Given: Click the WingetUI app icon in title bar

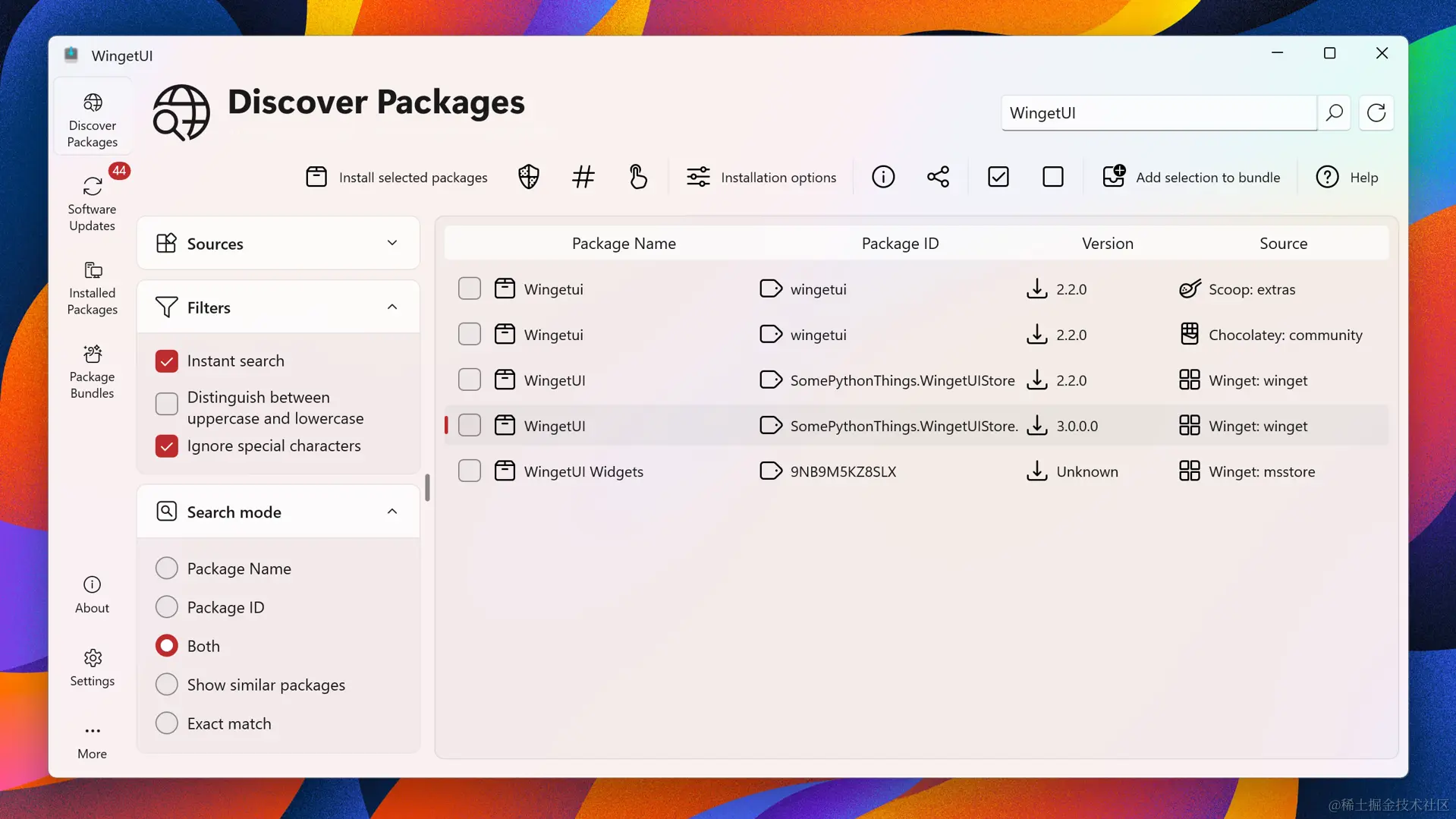Looking at the screenshot, I should pyautogui.click(x=71, y=55).
